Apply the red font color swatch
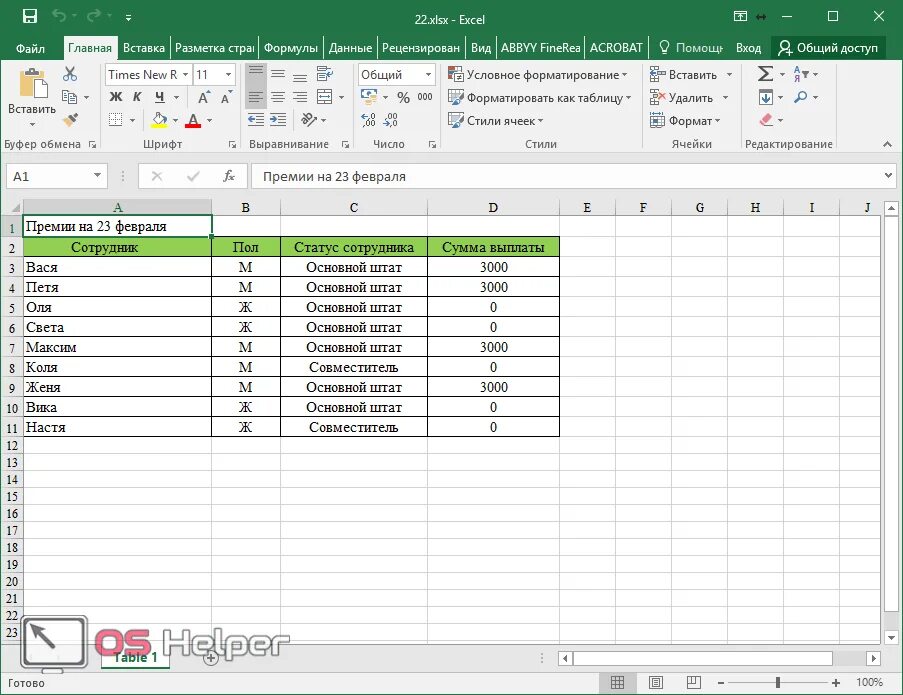 (x=193, y=120)
